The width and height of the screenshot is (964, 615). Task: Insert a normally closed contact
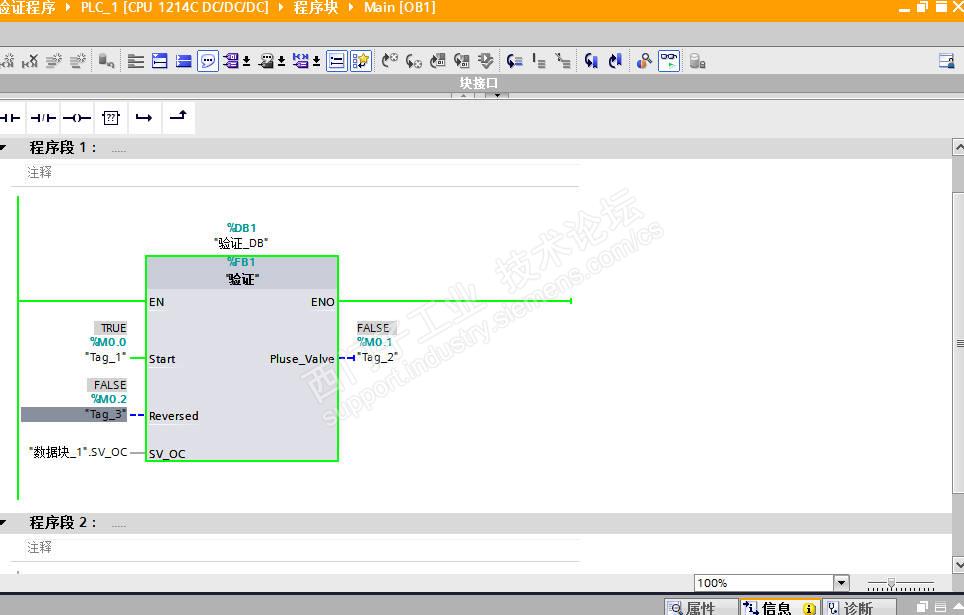(43, 117)
